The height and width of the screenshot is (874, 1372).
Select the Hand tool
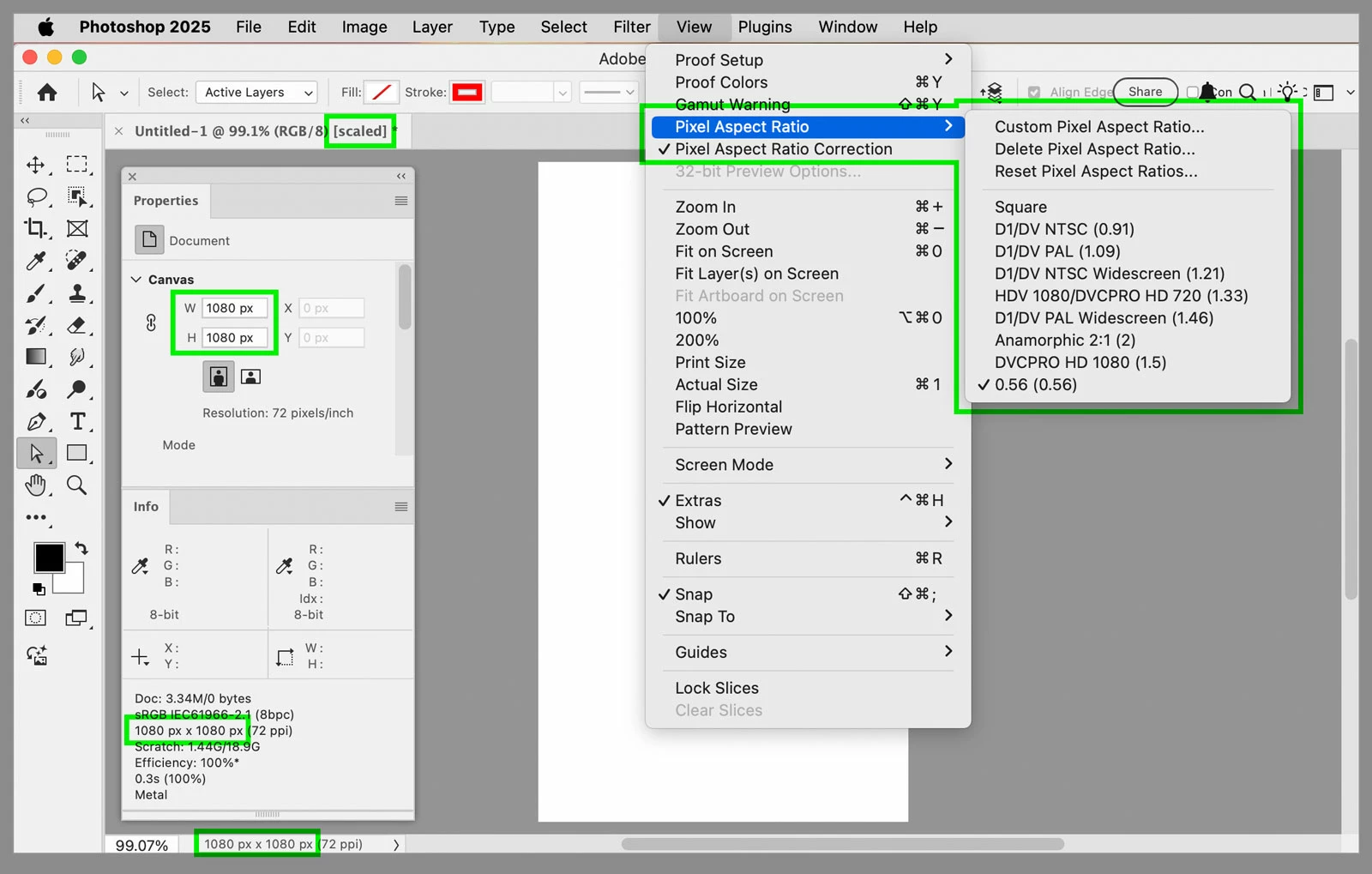[x=36, y=485]
